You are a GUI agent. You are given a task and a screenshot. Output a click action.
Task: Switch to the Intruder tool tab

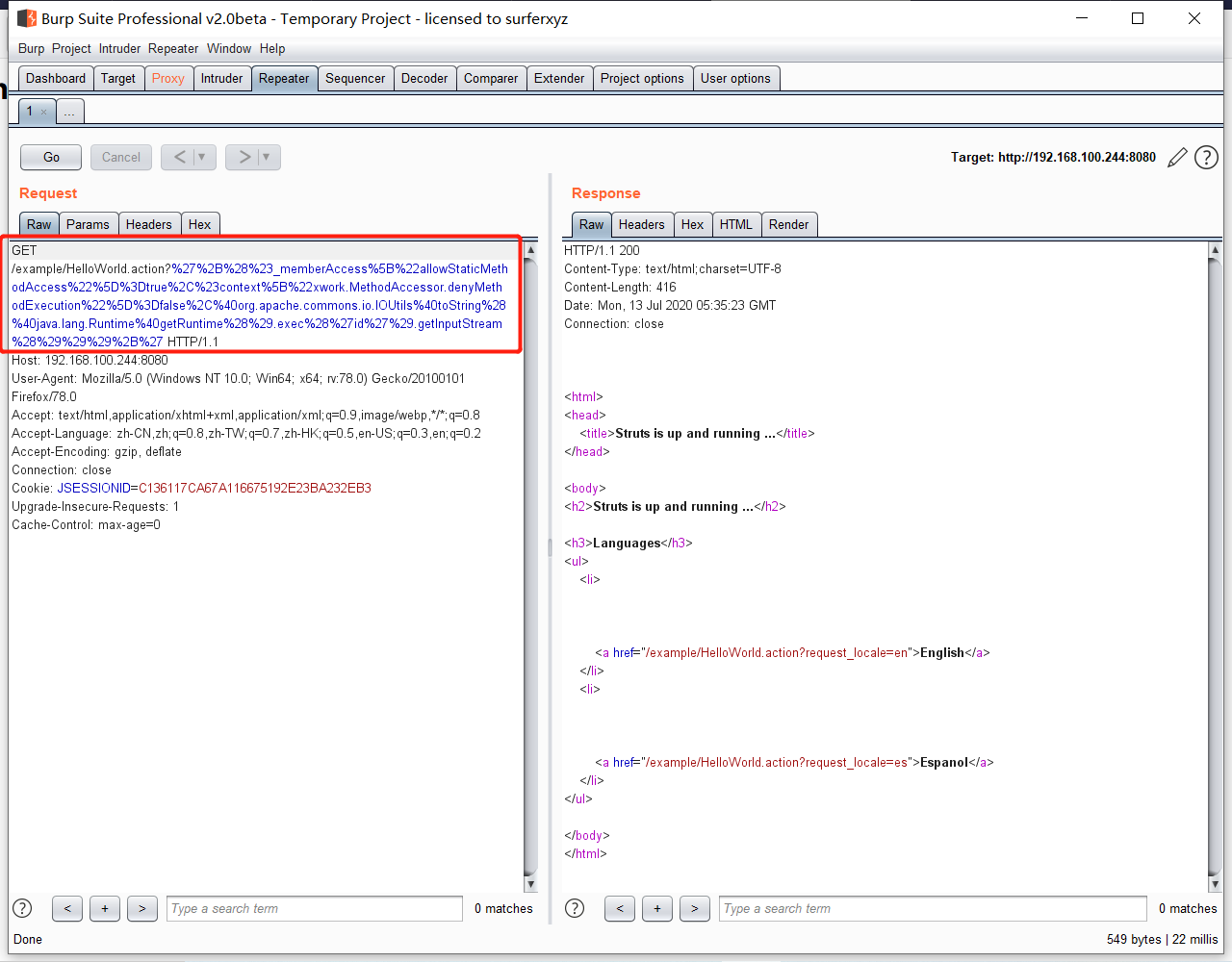222,78
